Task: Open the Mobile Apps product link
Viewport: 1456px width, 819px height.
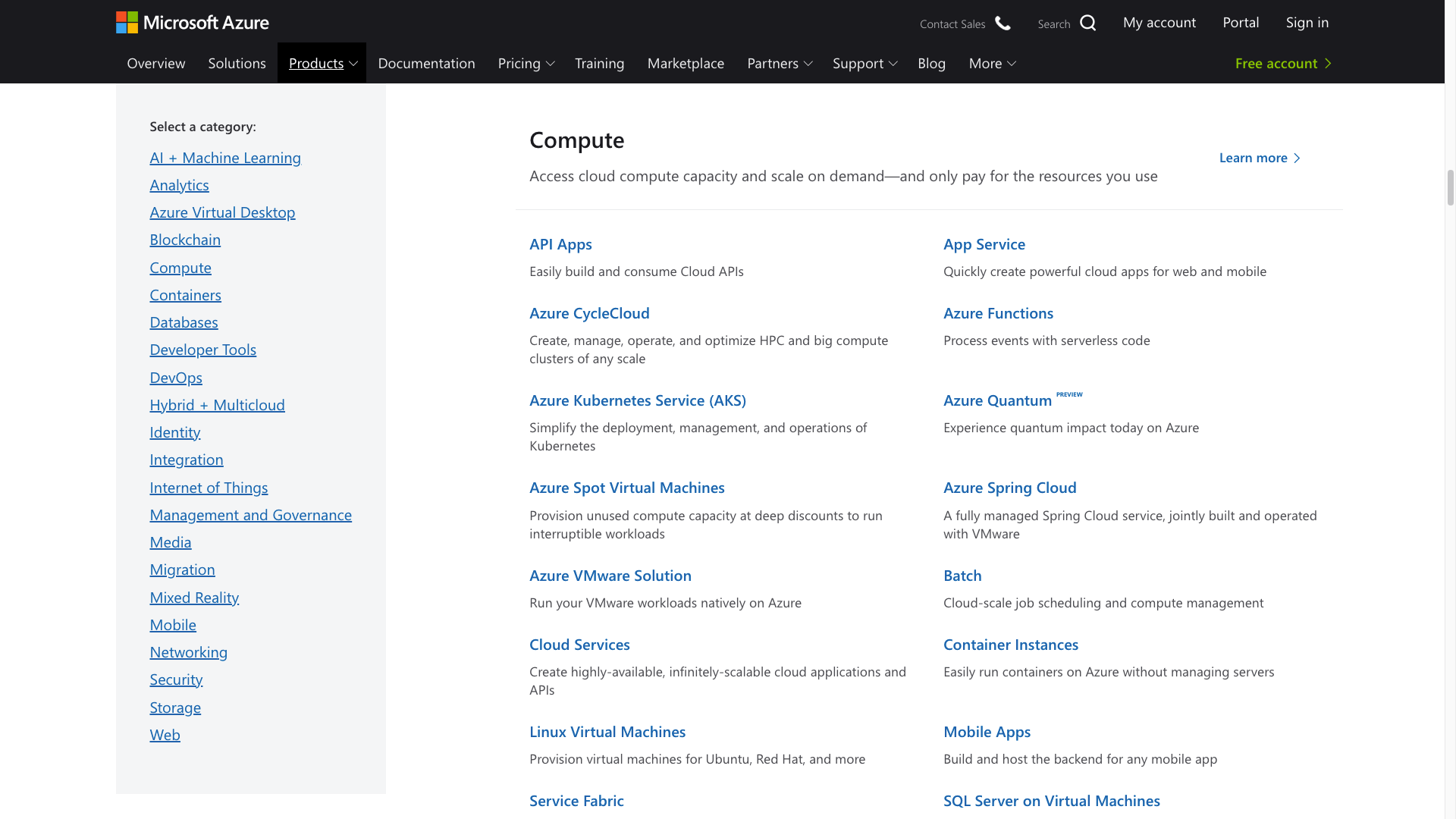Action: tap(987, 732)
